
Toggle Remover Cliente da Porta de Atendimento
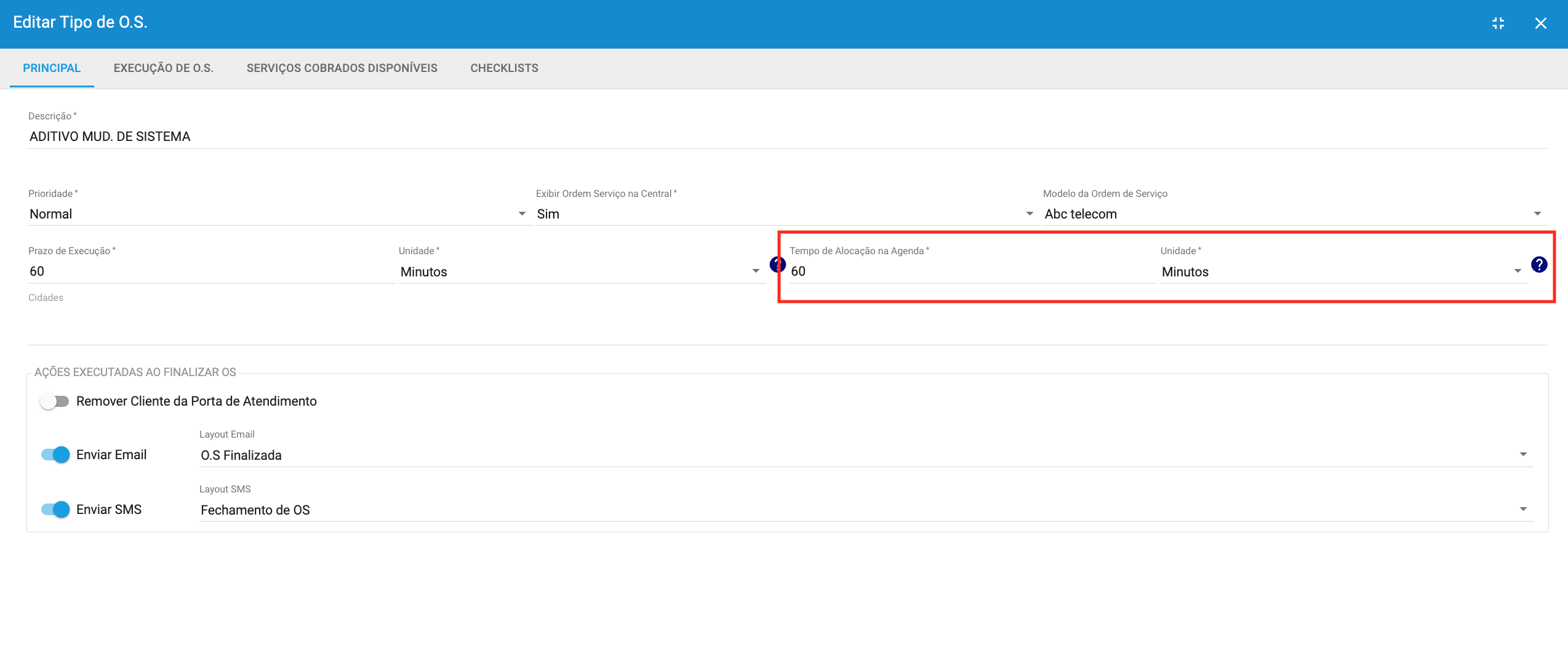(55, 401)
